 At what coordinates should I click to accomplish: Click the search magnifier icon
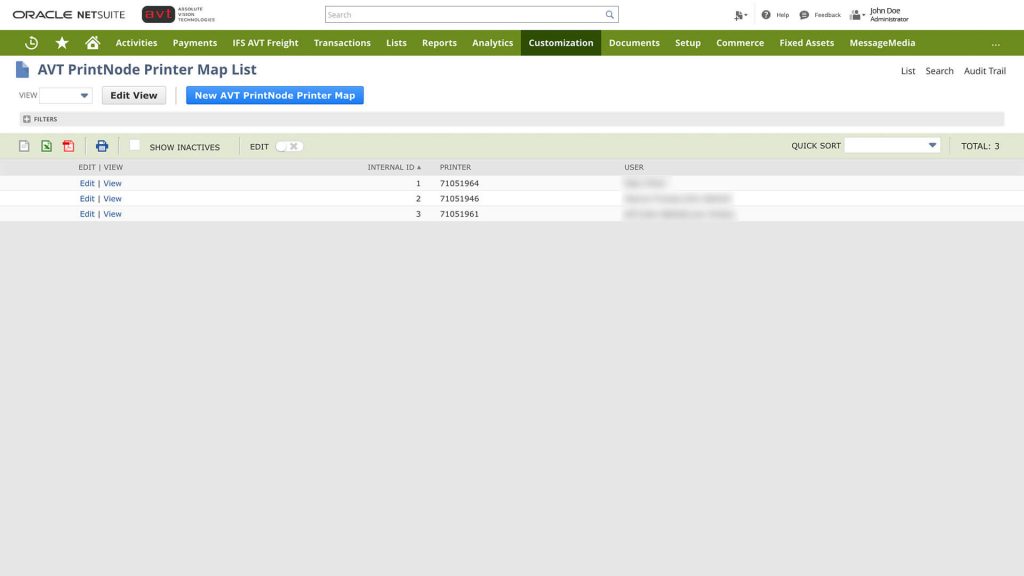tap(609, 14)
